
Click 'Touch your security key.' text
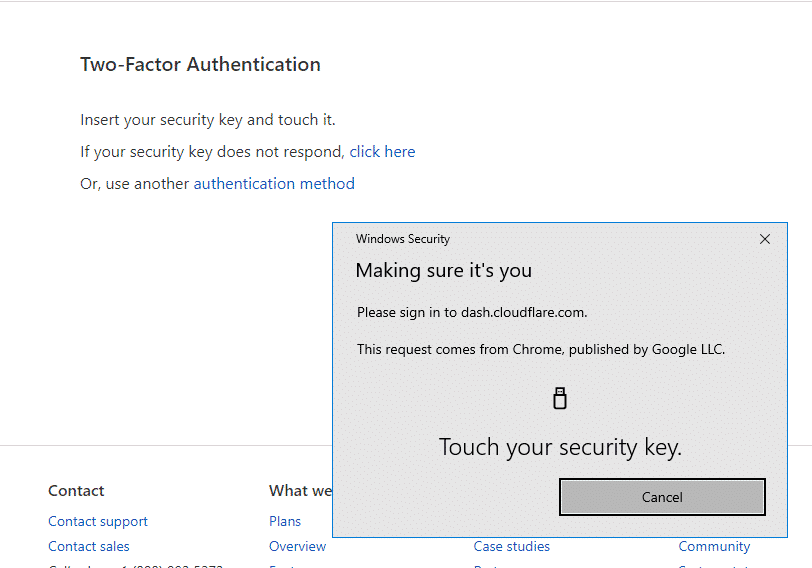(560, 447)
